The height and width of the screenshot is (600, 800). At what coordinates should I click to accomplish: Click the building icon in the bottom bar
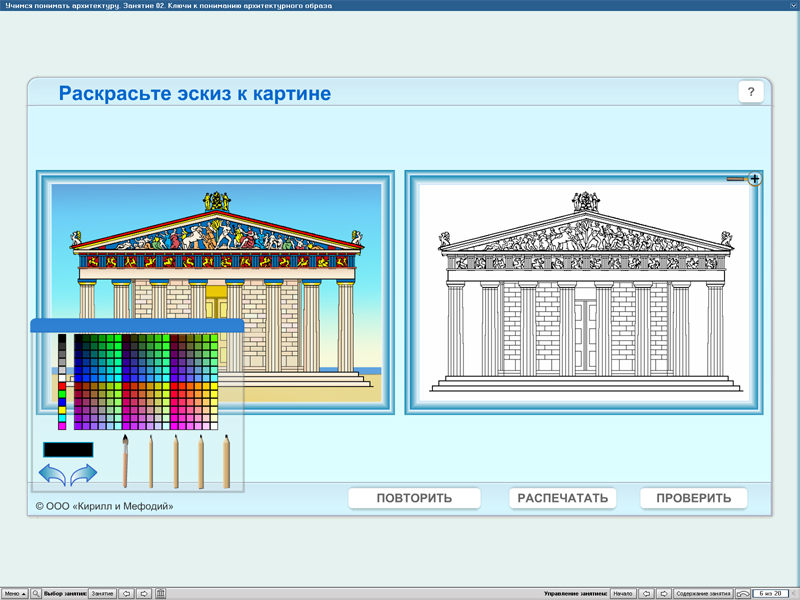pyautogui.click(x=160, y=593)
